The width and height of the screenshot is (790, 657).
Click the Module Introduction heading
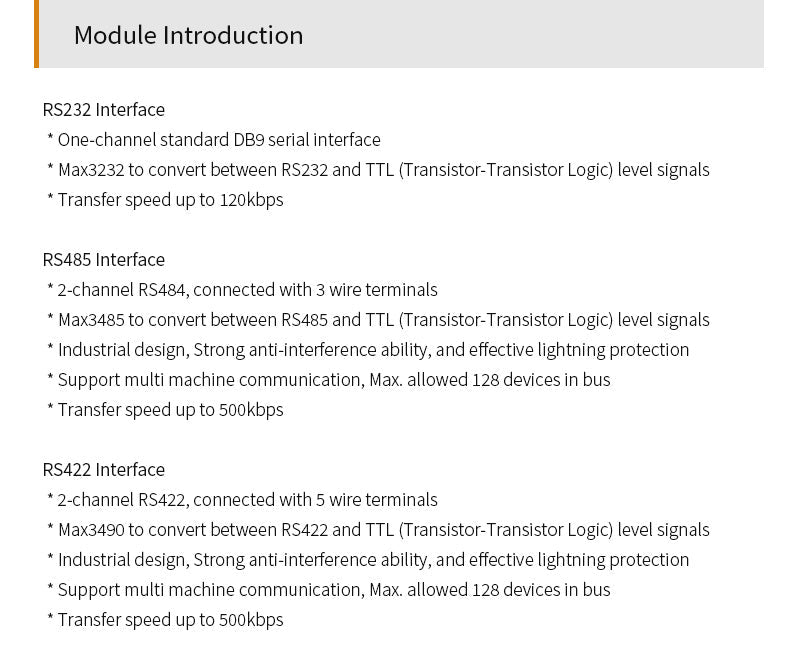tap(188, 35)
